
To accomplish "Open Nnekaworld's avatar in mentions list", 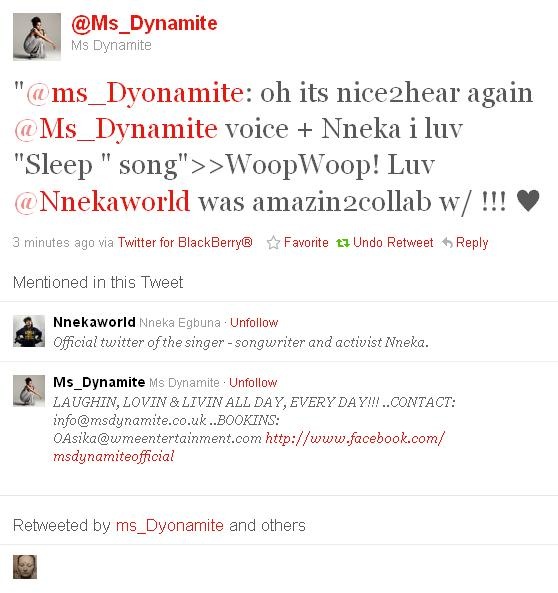I will pos(29,331).
